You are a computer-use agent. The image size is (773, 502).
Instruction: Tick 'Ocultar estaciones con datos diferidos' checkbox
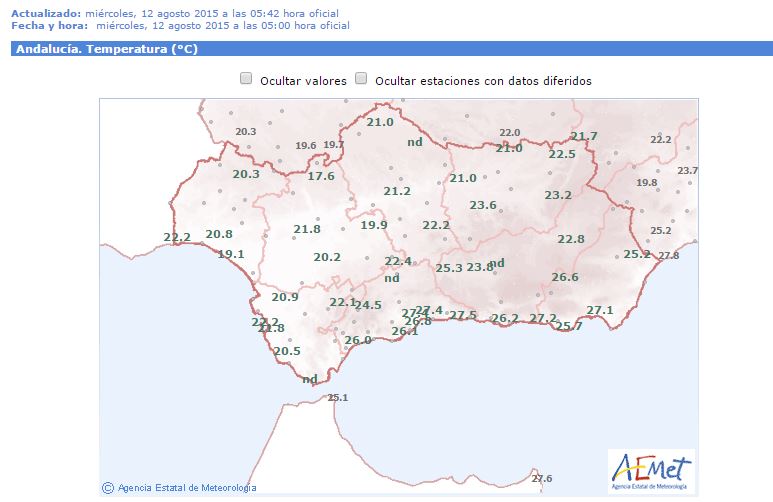pyautogui.click(x=362, y=79)
